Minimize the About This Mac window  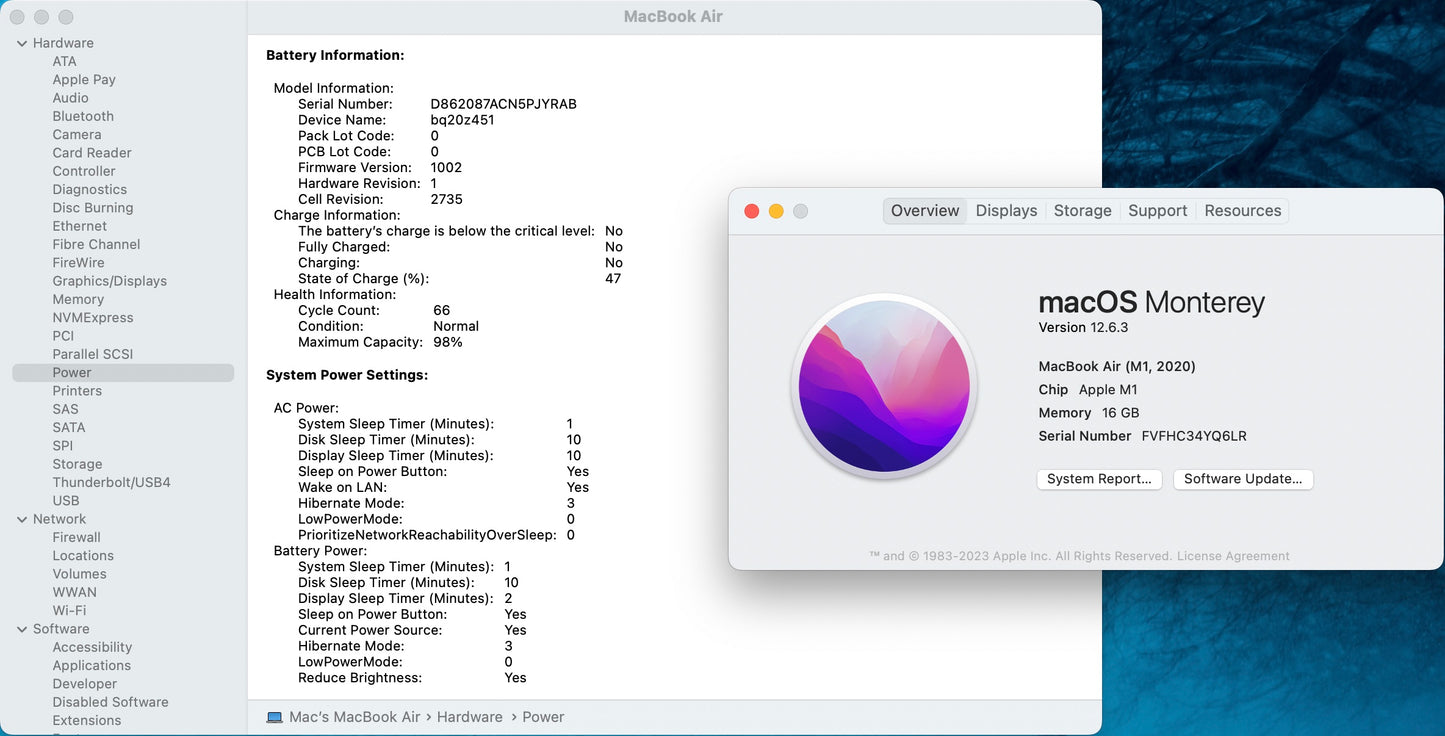776,211
